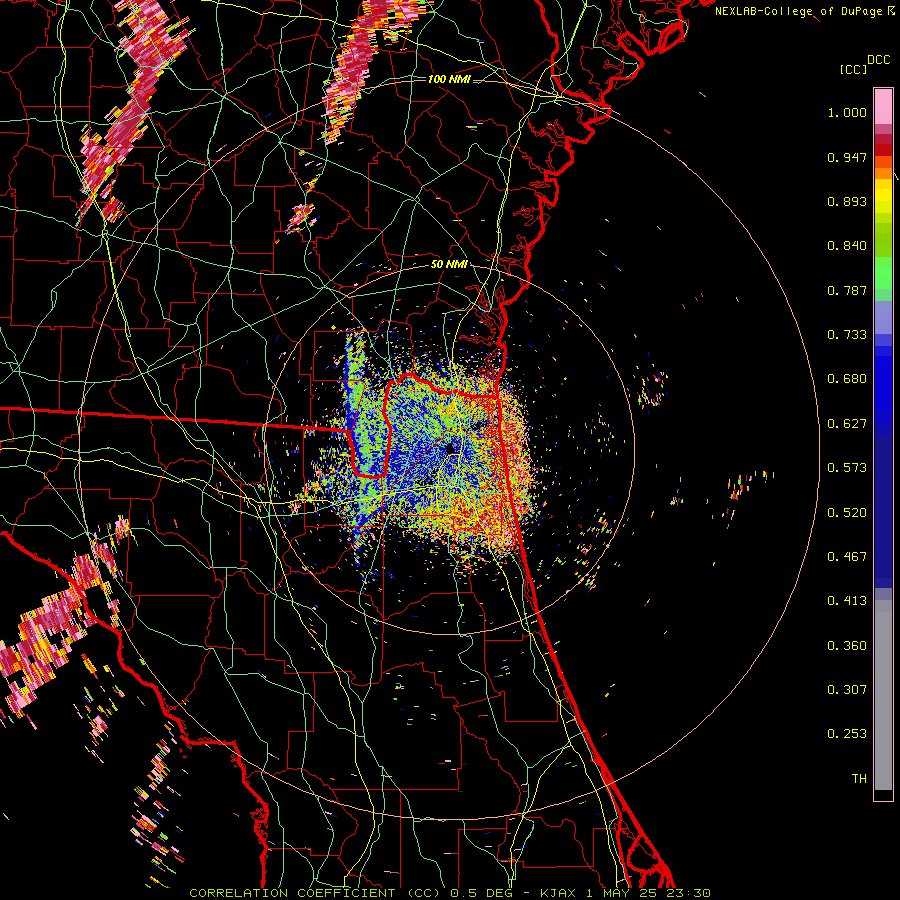This screenshot has height=900, width=900.
Task: Click the 0.413 value on color scale
Action: (x=847, y=601)
